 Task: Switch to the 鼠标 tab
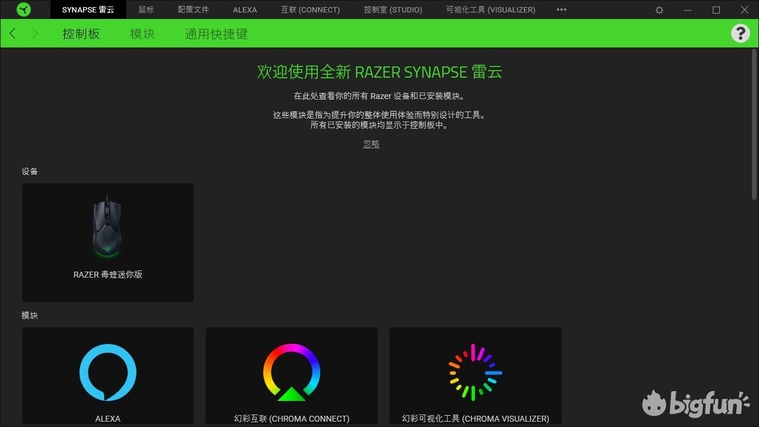pyautogui.click(x=146, y=10)
